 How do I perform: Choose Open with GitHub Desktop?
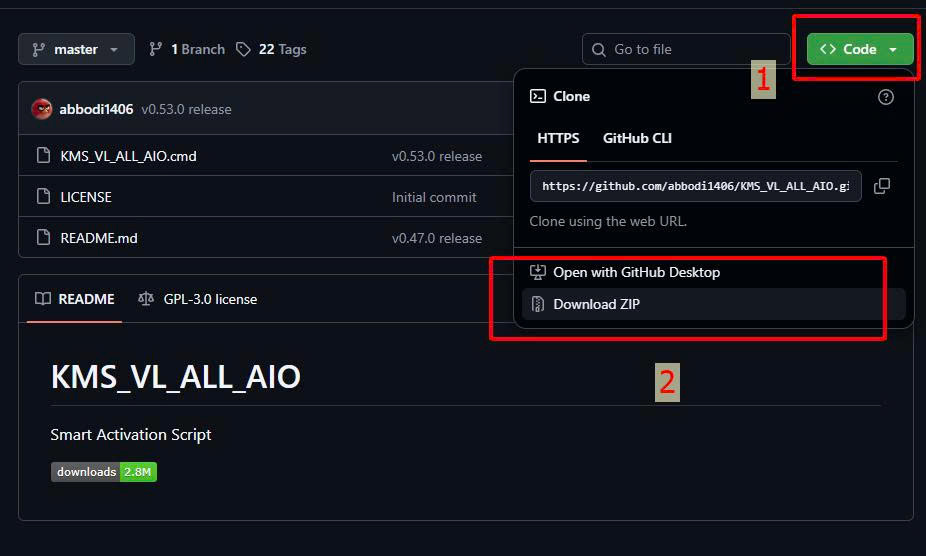coord(636,272)
